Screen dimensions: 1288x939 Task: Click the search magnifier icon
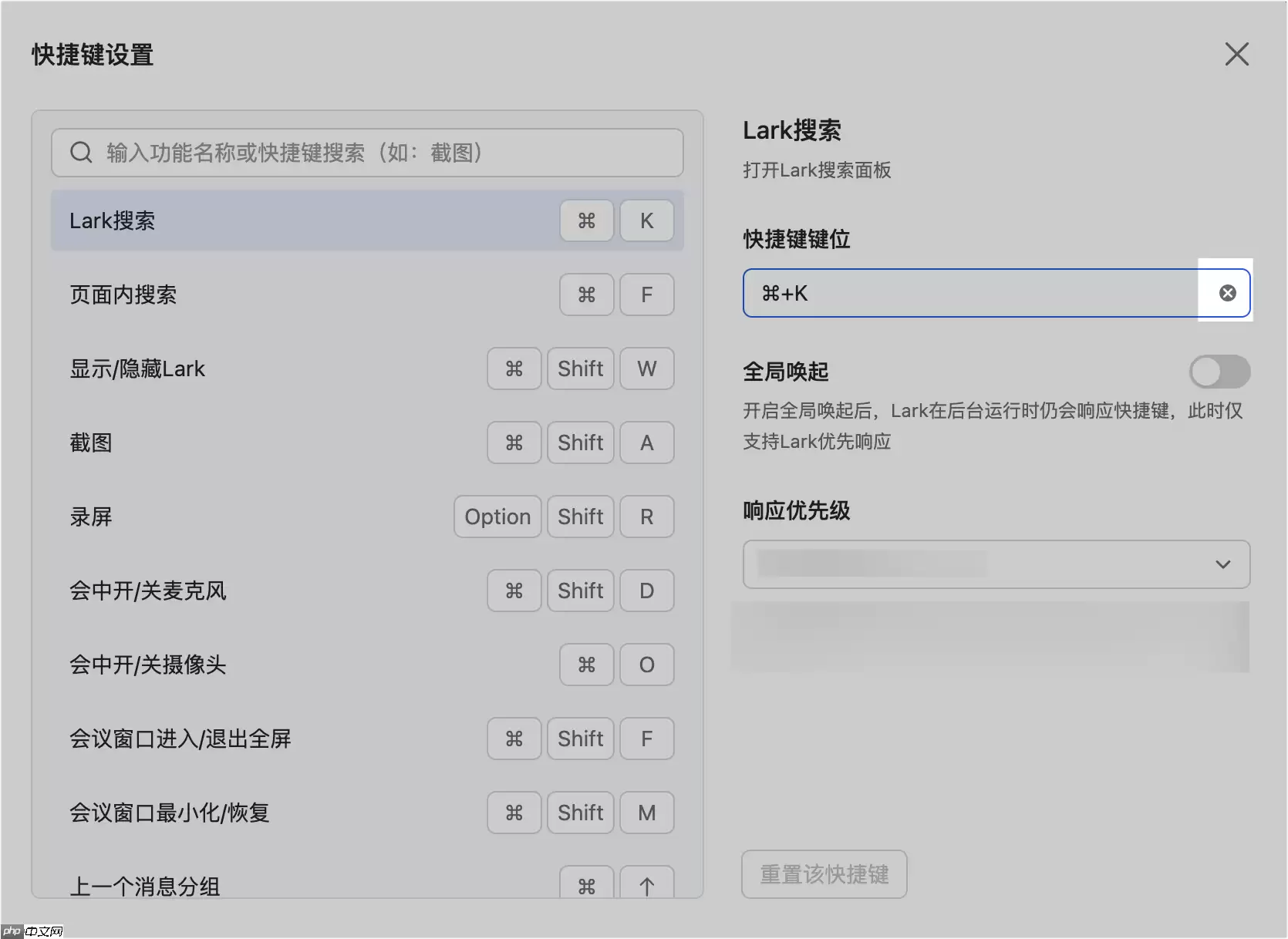[x=81, y=152]
